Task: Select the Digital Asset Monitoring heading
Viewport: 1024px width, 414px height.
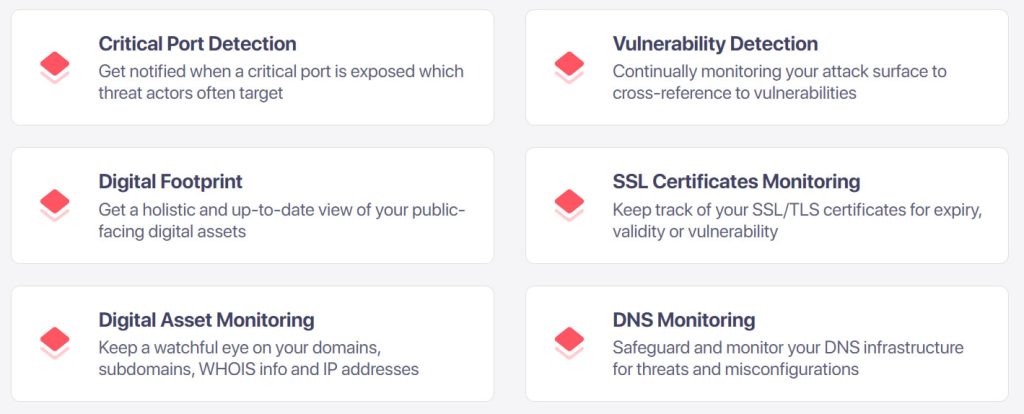Action: point(206,320)
